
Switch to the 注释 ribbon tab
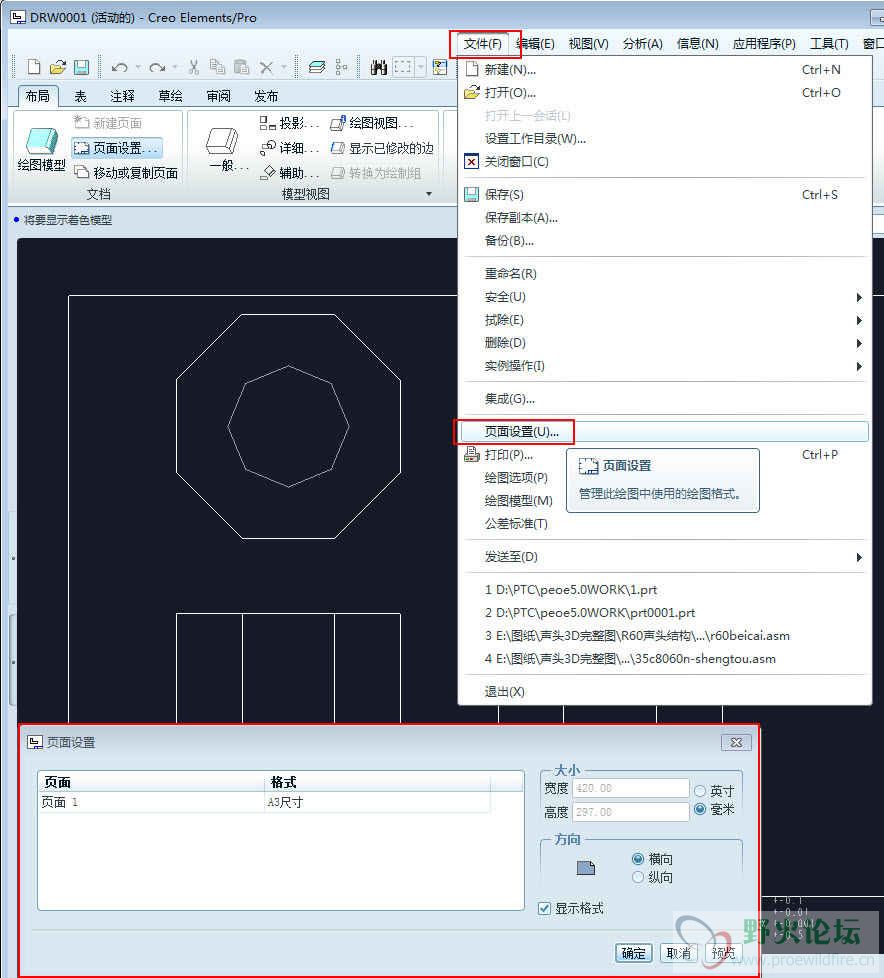[122, 96]
